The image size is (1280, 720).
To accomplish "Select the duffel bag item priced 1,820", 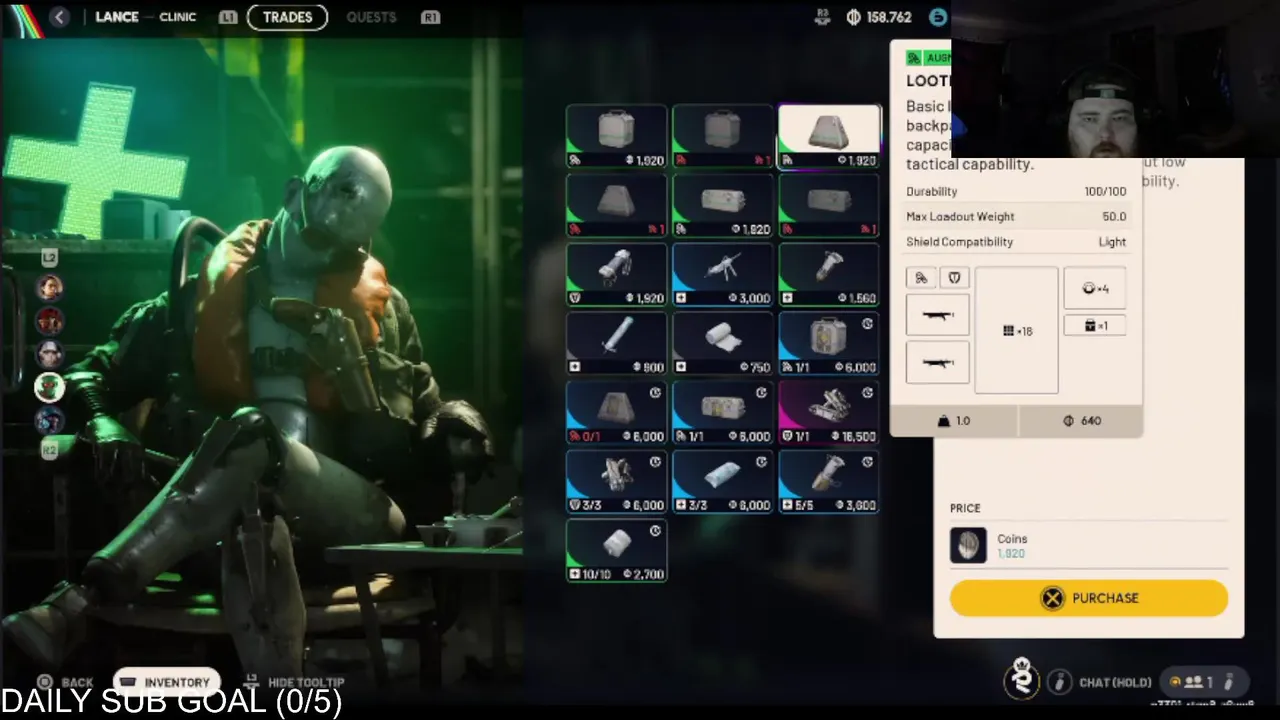I will [723, 206].
